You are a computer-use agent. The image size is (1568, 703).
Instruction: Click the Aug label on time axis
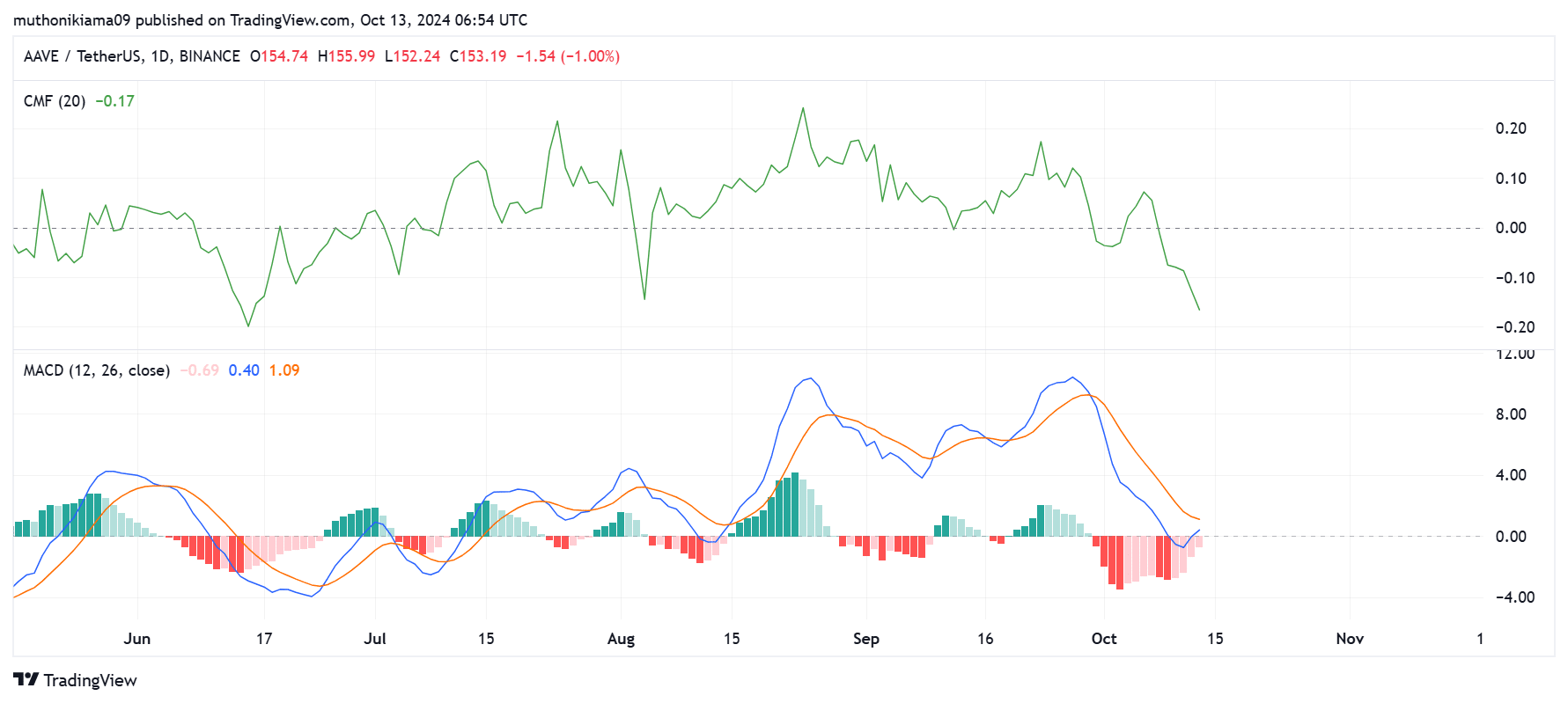621,639
